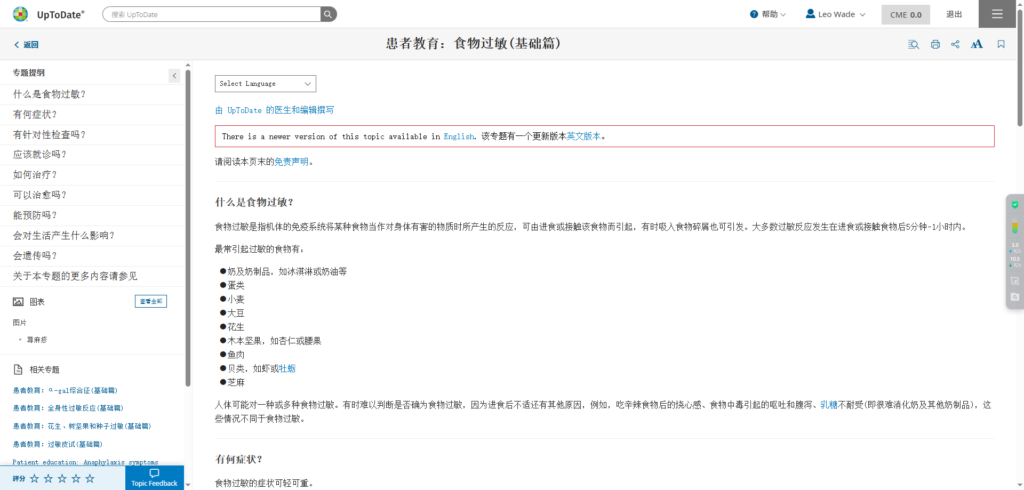Screen dimensions: 1024x490
Task: Change font size with AA icon
Action: coord(977,44)
